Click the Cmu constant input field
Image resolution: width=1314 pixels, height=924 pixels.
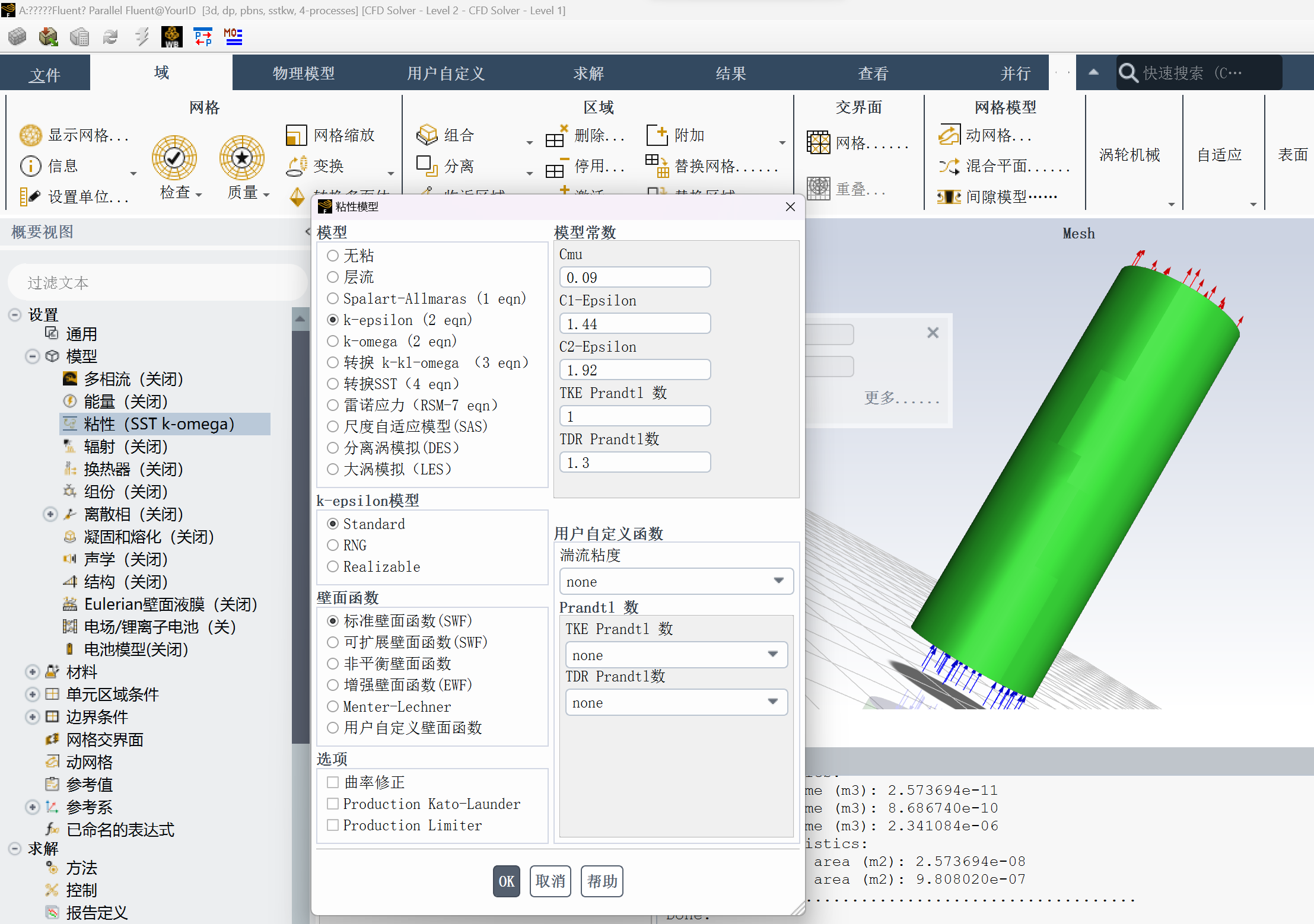pyautogui.click(x=635, y=277)
